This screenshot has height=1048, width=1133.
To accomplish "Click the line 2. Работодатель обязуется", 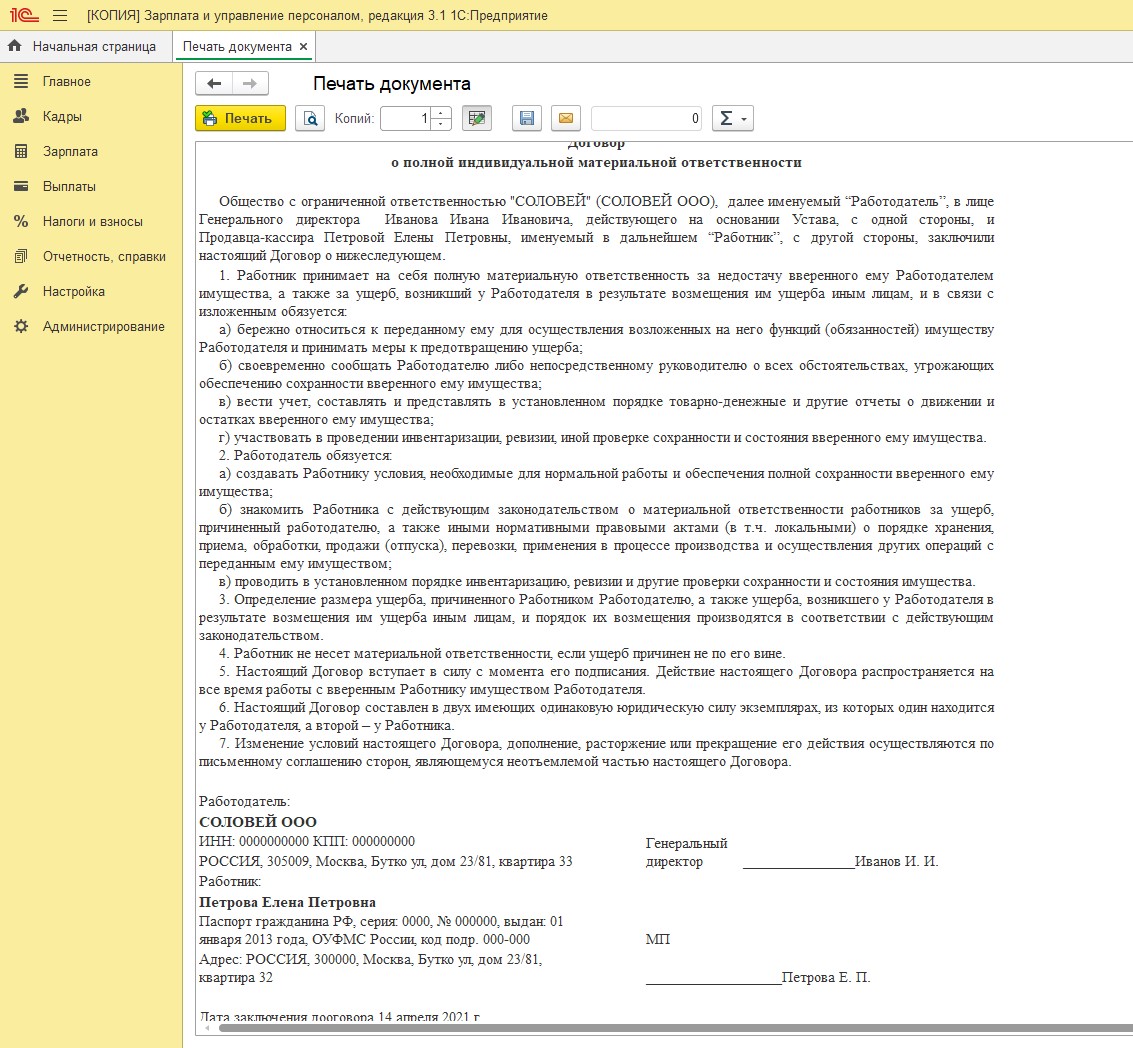I will coord(306,455).
